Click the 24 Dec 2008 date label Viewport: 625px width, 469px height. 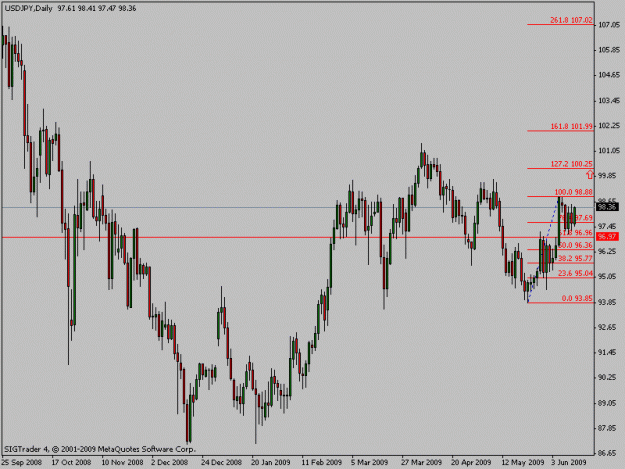coord(222,462)
